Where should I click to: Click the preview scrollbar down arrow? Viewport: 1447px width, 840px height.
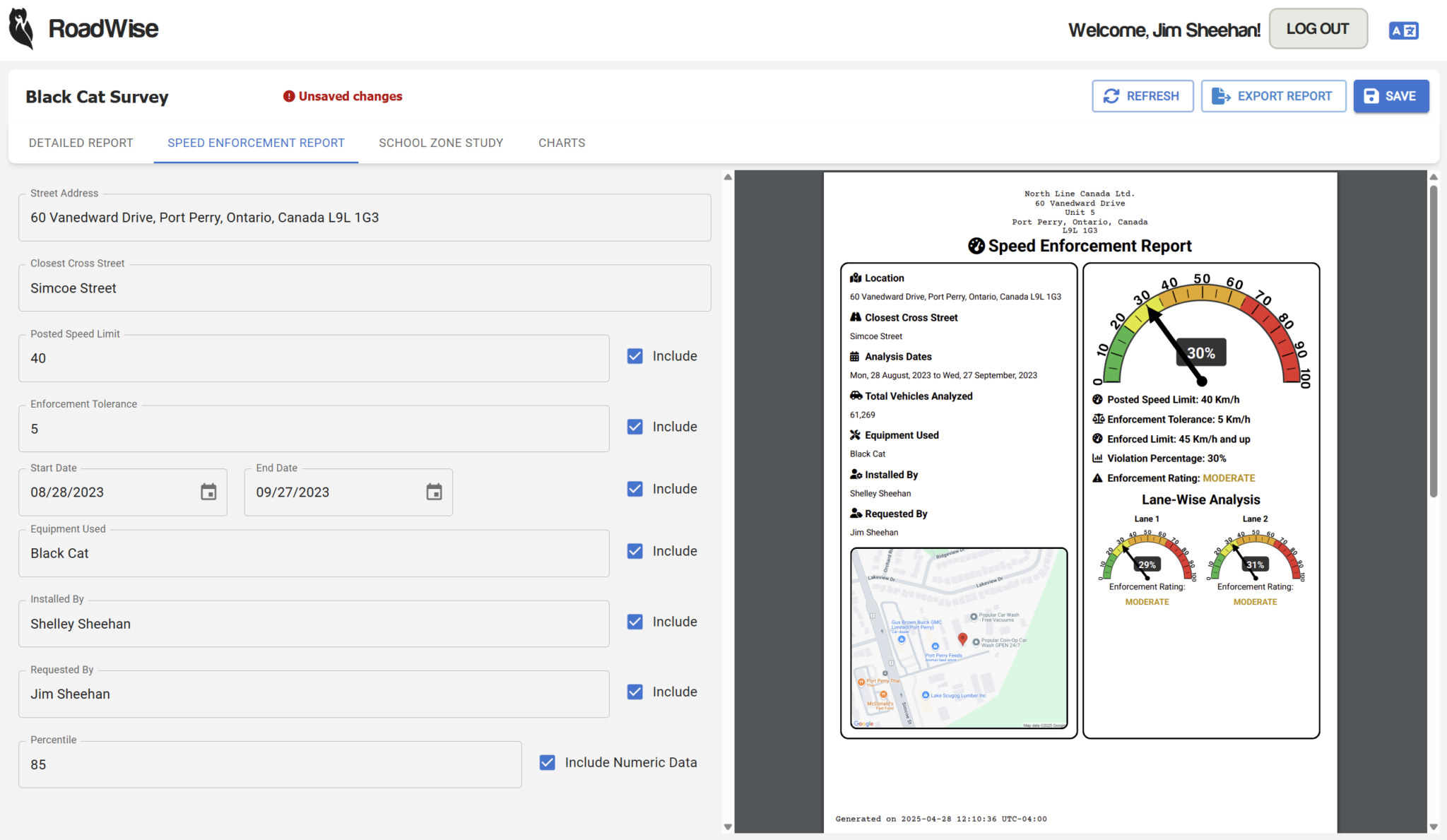tap(1434, 827)
